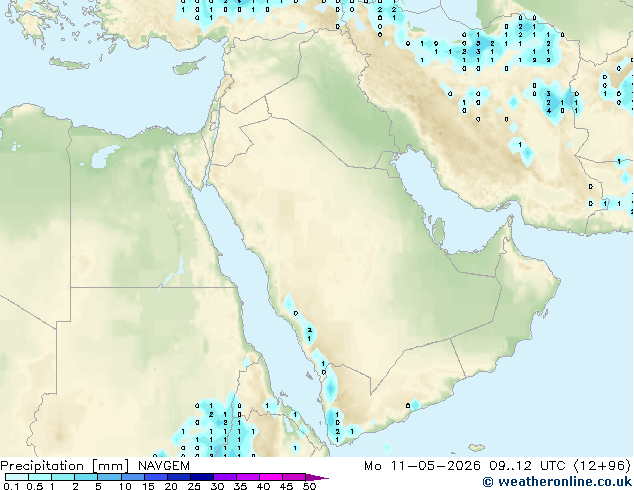This screenshot has width=634, height=490.
Task: Pick the 10–15 mm legend color swatch
Action: pyautogui.click(x=132, y=477)
